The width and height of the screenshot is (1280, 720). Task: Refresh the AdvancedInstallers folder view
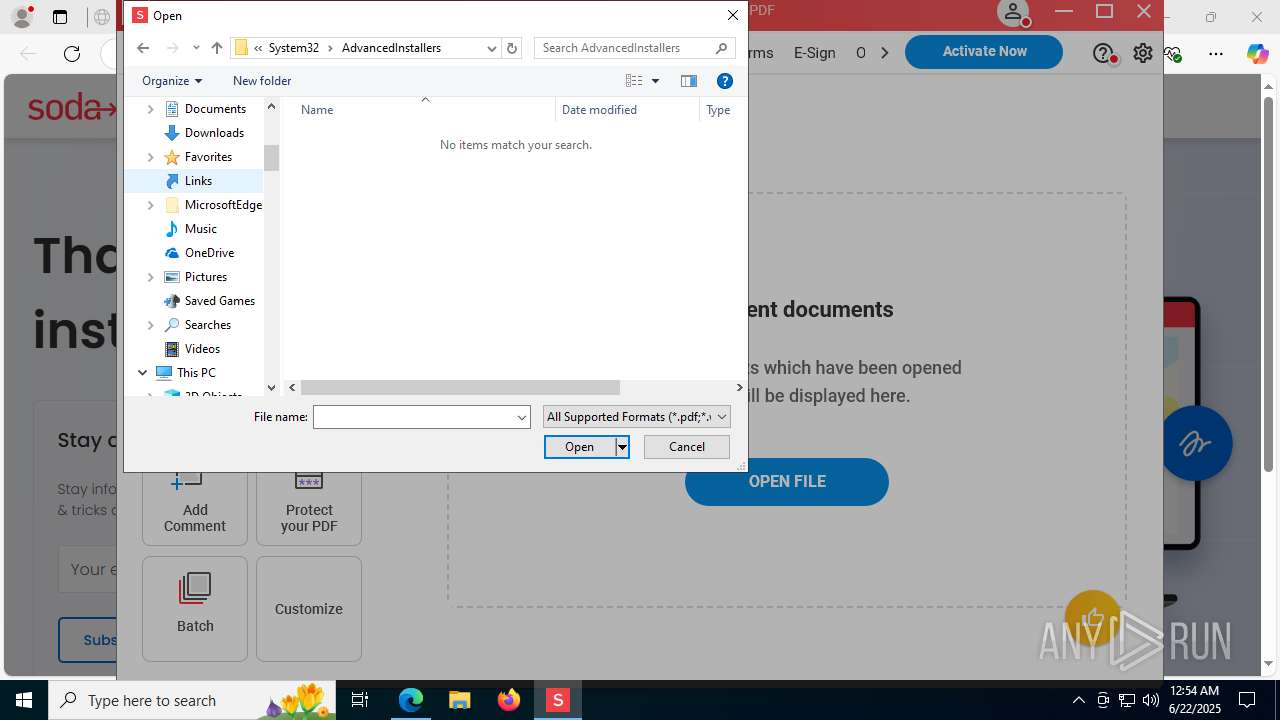click(512, 48)
